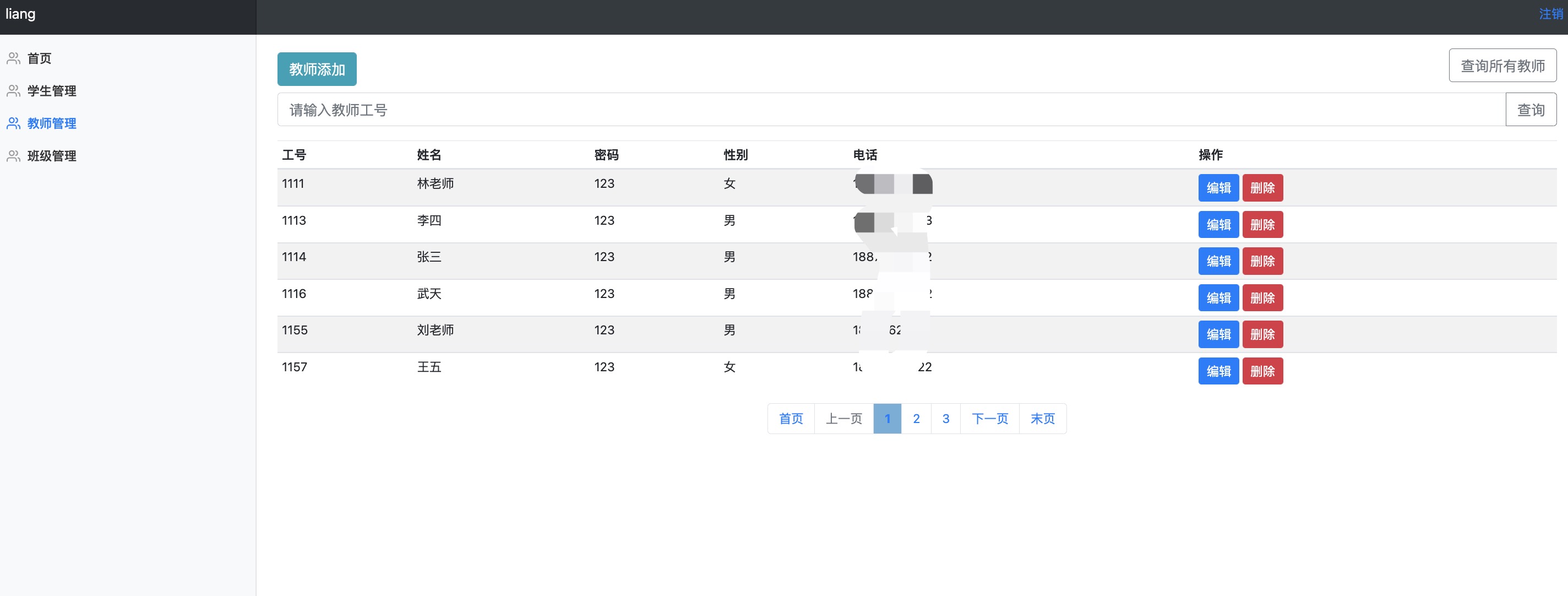Click the 查询 search button
Image resolution: width=1568 pixels, height=596 pixels.
point(1531,110)
